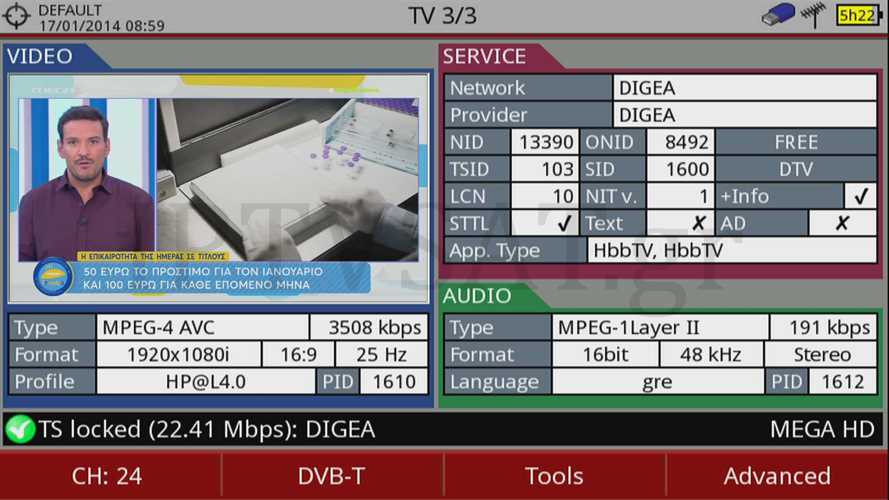The width and height of the screenshot is (889, 500).
Task: Click the App. Type HbbTV field
Action: [x=732, y=250]
